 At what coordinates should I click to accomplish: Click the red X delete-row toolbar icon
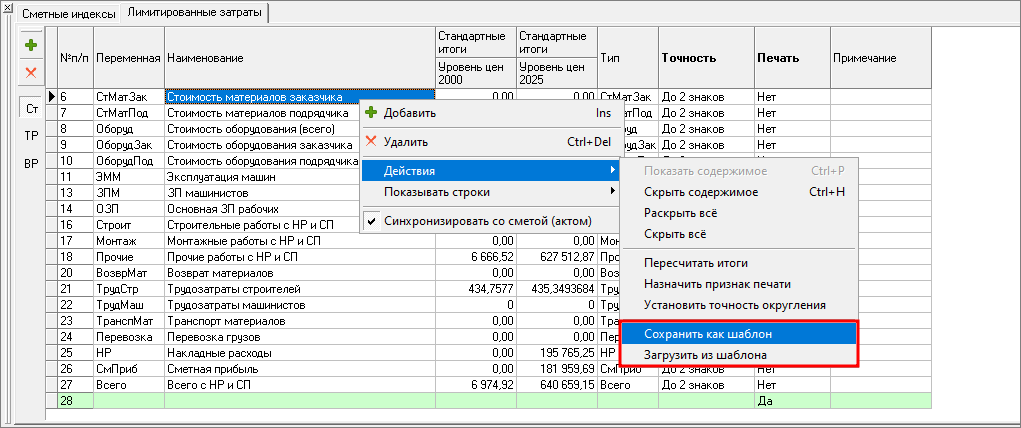coord(31,72)
